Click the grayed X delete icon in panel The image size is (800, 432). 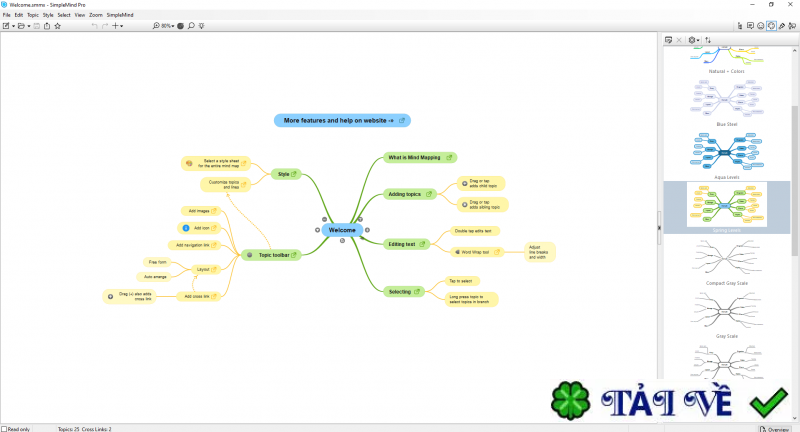point(679,40)
